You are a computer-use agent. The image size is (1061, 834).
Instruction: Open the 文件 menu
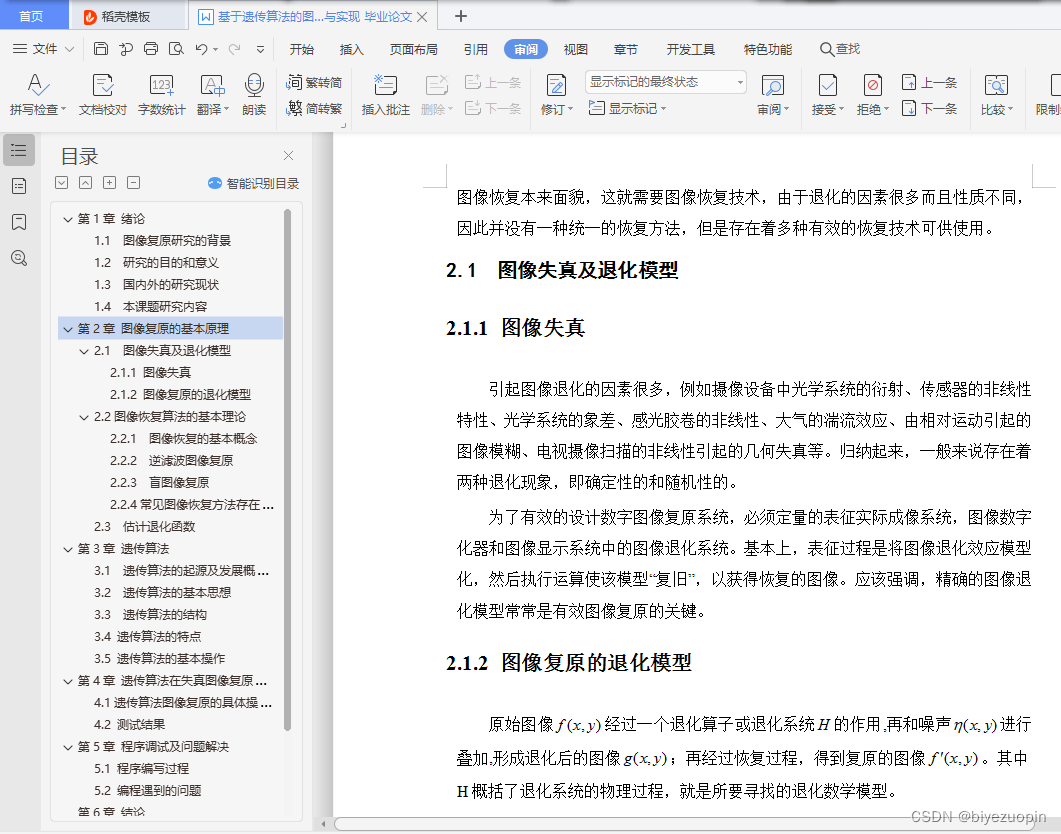[43, 49]
